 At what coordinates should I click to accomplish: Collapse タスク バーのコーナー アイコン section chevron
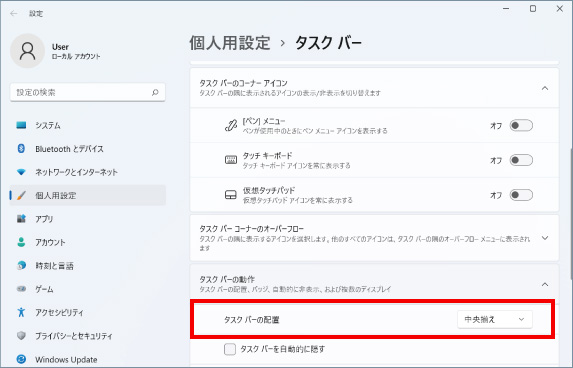point(545,88)
